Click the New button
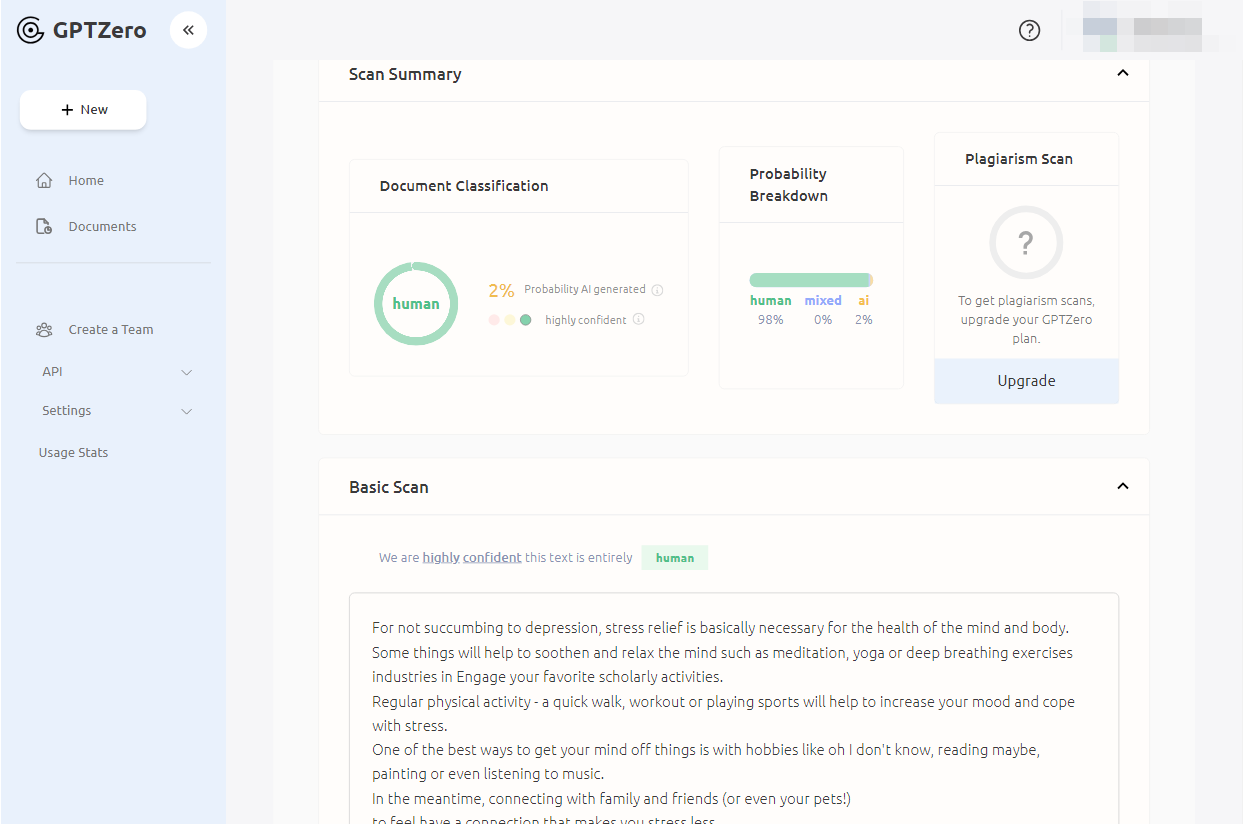This screenshot has width=1243, height=824. pyautogui.click(x=83, y=110)
